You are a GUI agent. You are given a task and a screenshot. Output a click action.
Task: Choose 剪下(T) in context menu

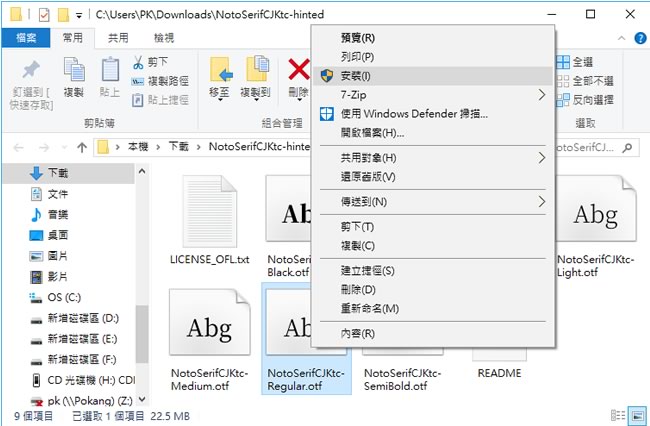click(x=433, y=227)
